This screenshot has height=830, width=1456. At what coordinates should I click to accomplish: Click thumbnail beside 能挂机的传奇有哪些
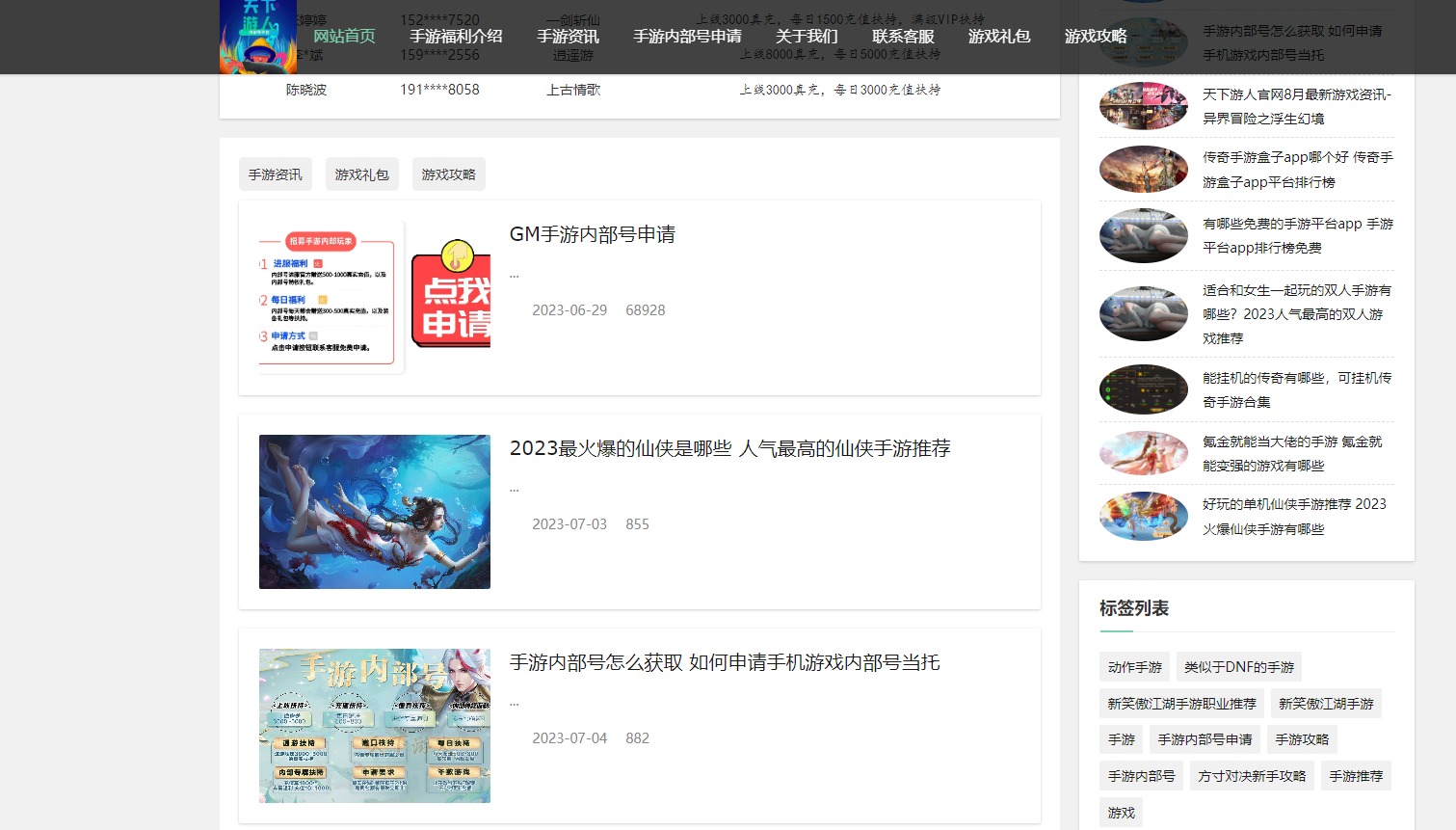click(x=1144, y=389)
